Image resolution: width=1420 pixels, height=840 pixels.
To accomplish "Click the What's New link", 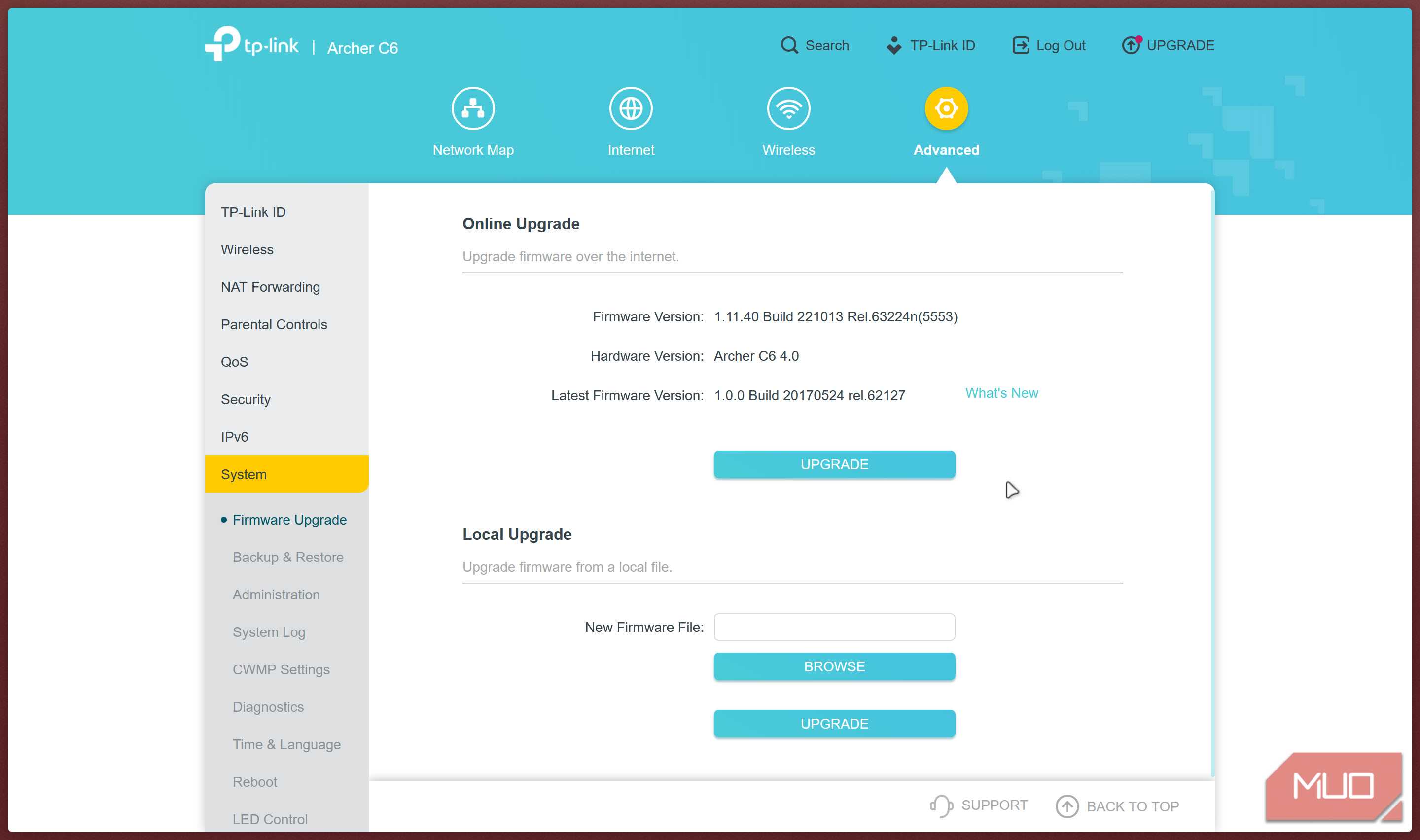I will [1001, 393].
